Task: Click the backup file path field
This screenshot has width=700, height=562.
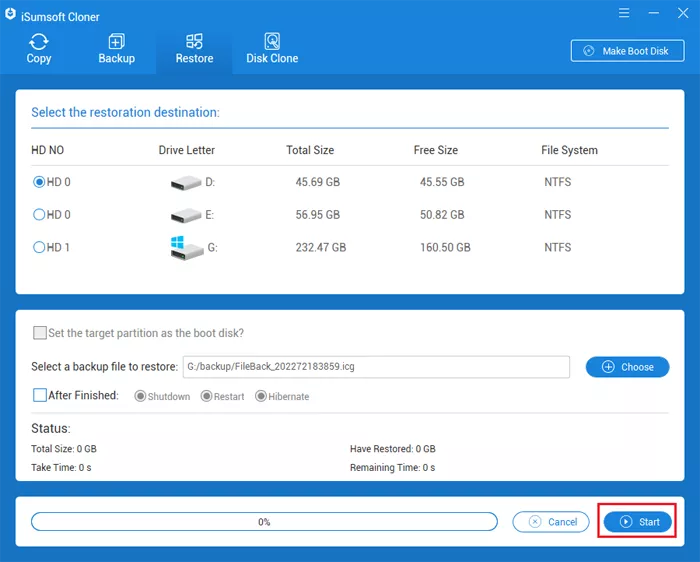Action: coord(375,367)
